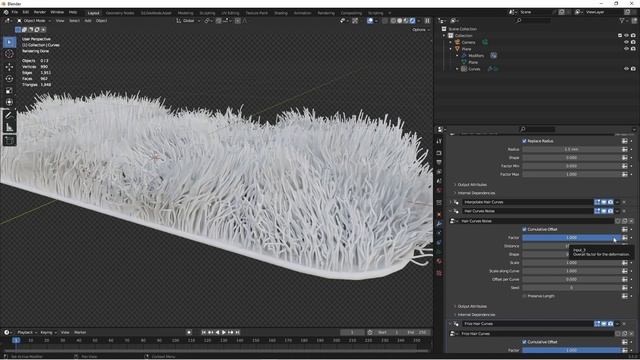Image resolution: width=640 pixels, height=360 pixels.
Task: Open the Modifier properties tab (wrench icon)
Action: tap(439, 223)
